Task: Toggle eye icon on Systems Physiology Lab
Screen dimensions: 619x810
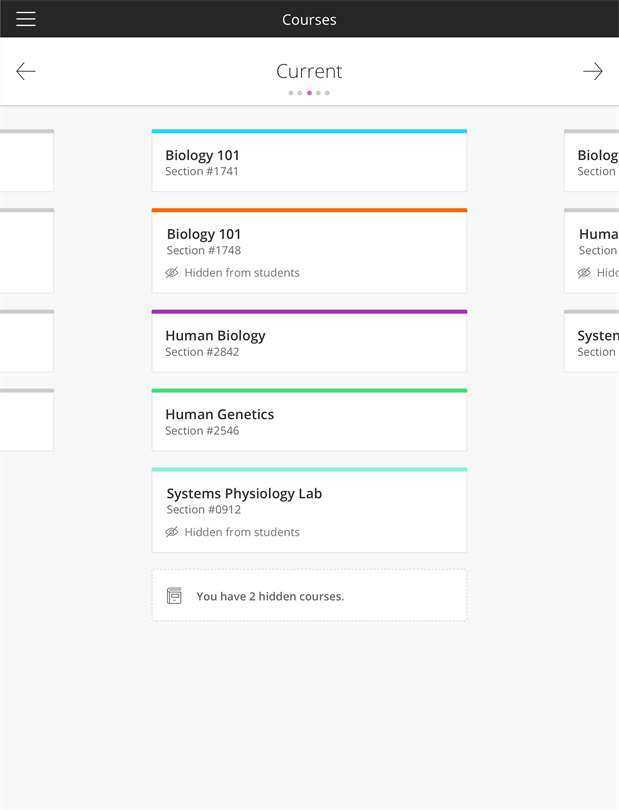Action: click(x=172, y=533)
